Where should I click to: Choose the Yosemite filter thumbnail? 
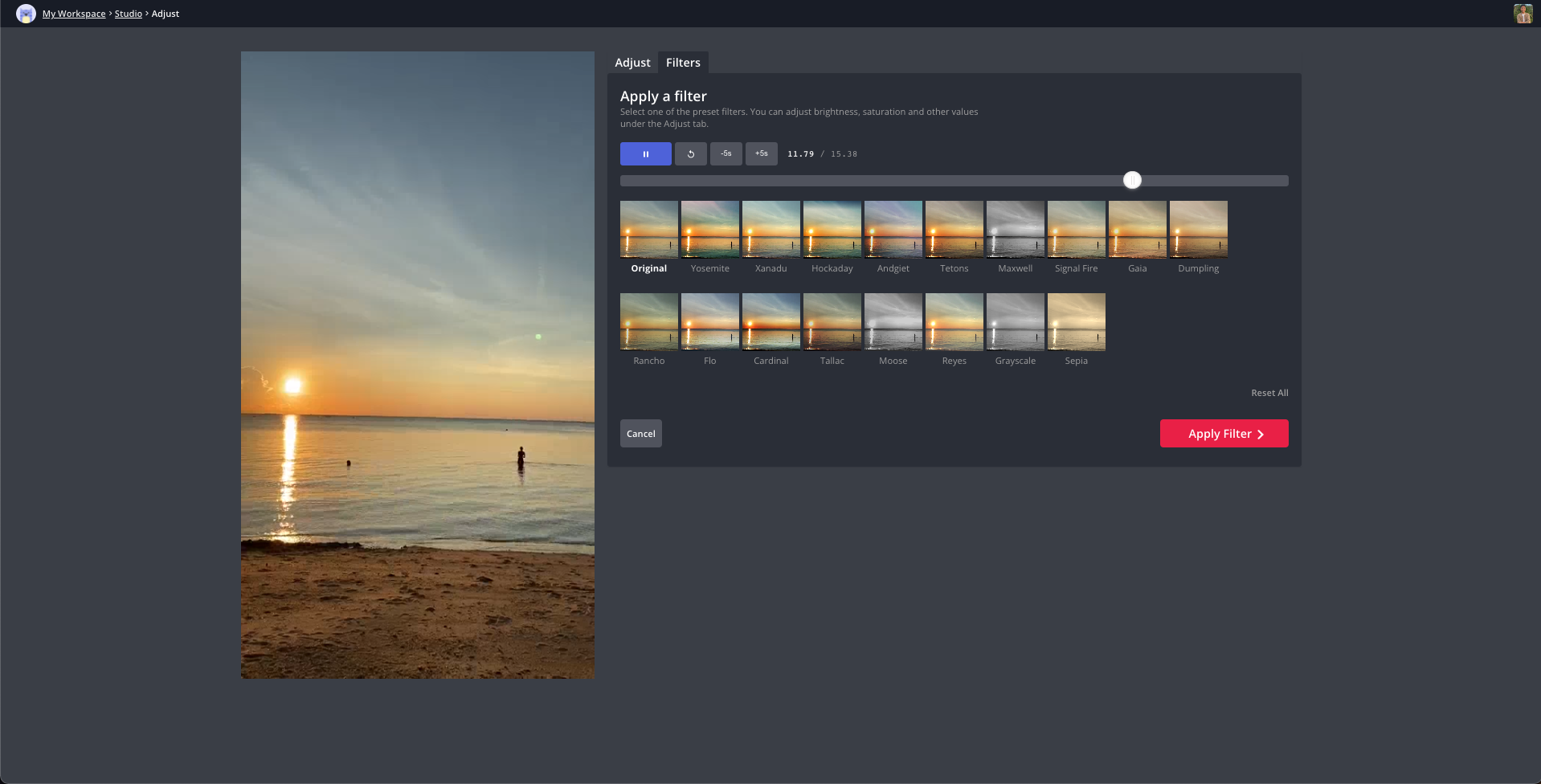click(x=709, y=230)
